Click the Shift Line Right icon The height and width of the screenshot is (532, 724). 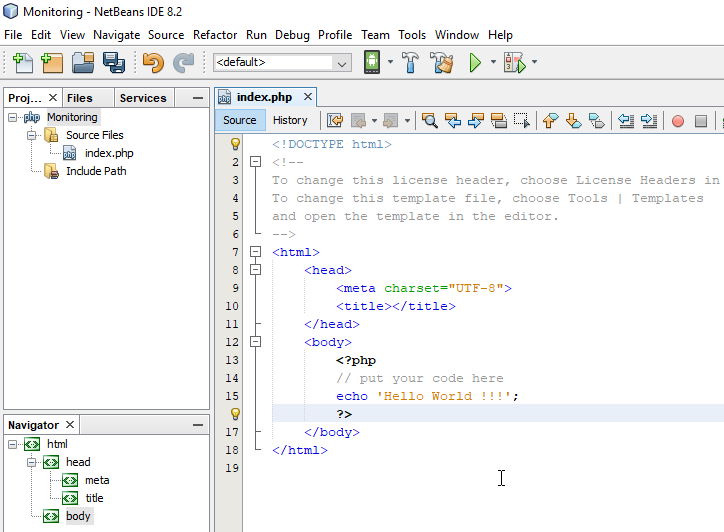649,121
